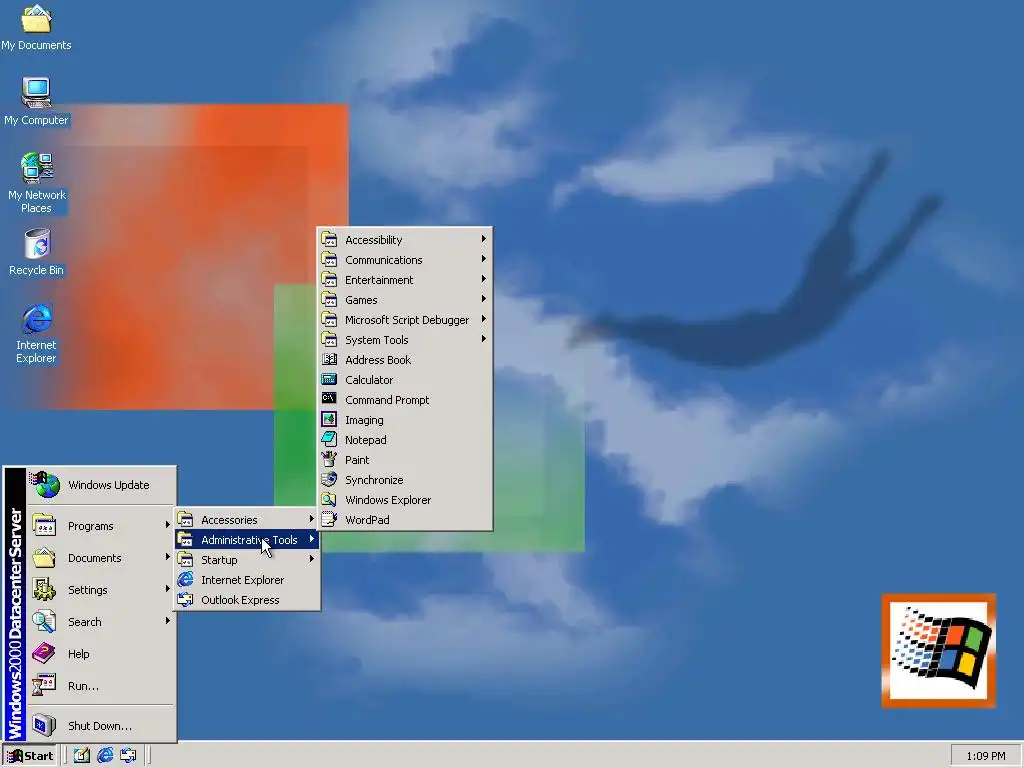1024x768 pixels.
Task: Click the Accessibility label in Accessories menu
Action: (374, 240)
